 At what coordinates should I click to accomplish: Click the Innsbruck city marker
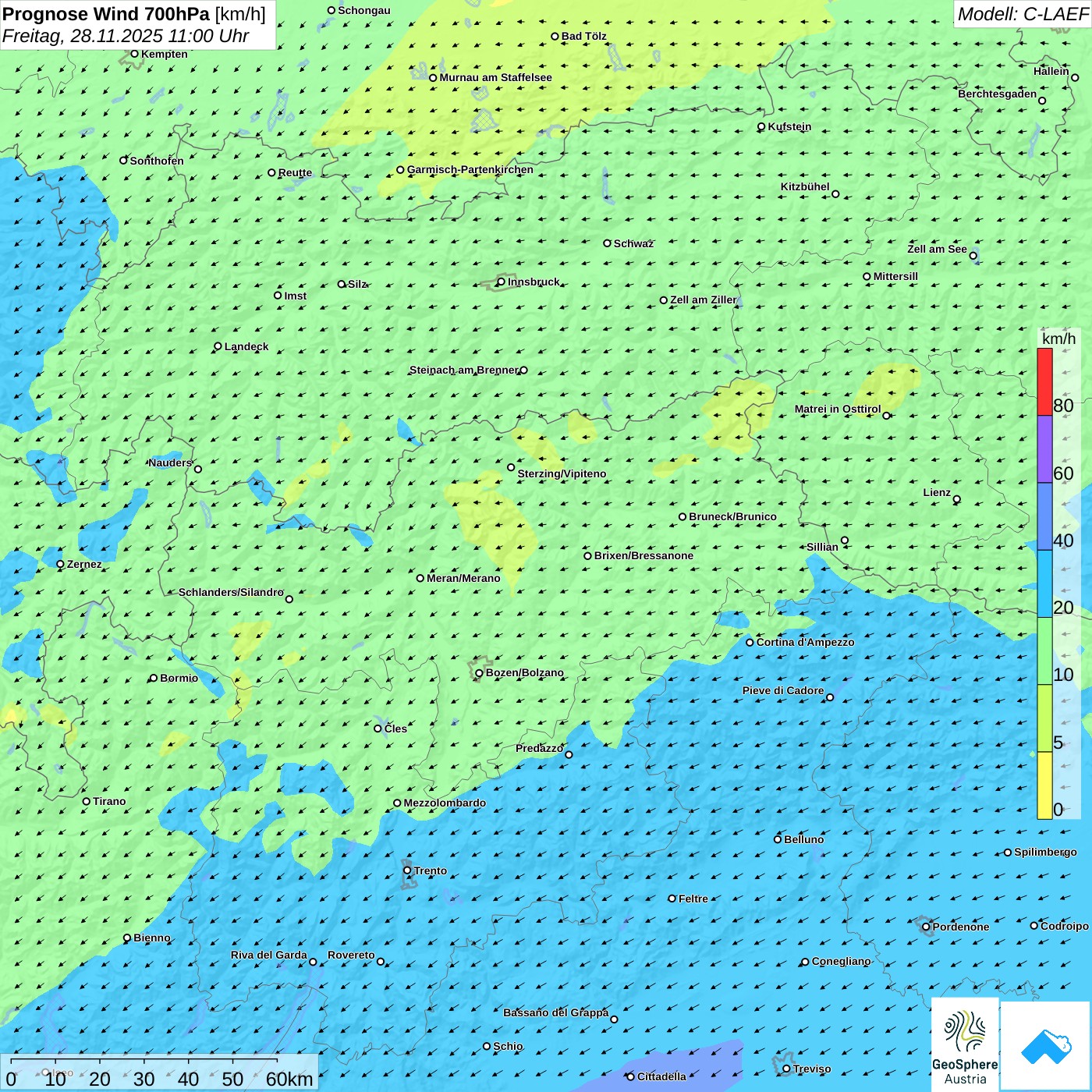pyautogui.click(x=502, y=282)
